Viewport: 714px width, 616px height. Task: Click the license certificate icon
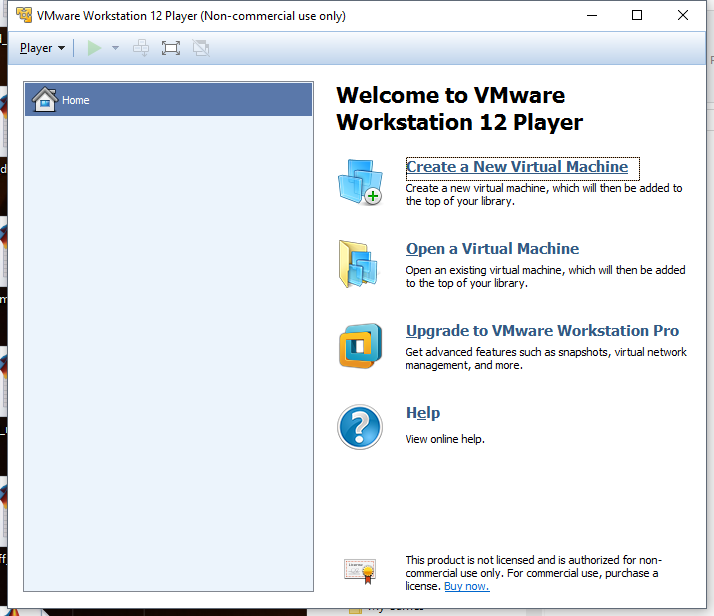click(x=360, y=571)
